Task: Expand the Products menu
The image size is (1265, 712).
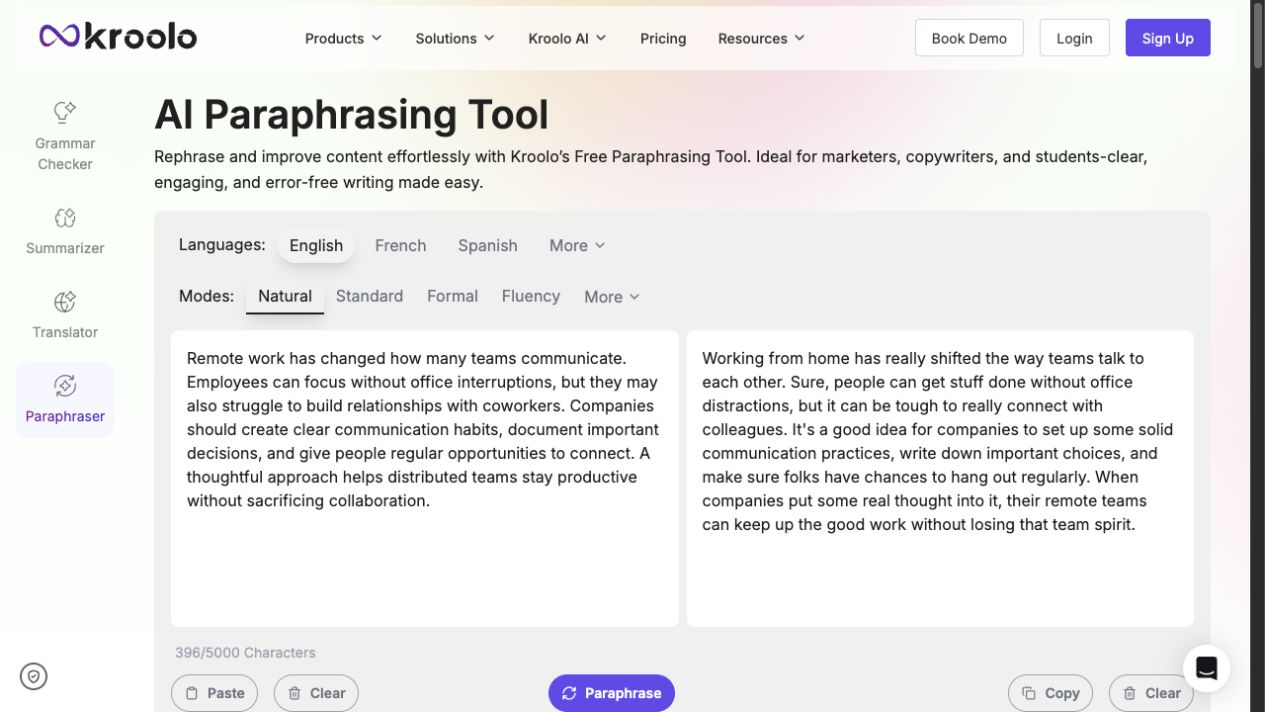Action: [x=343, y=38]
